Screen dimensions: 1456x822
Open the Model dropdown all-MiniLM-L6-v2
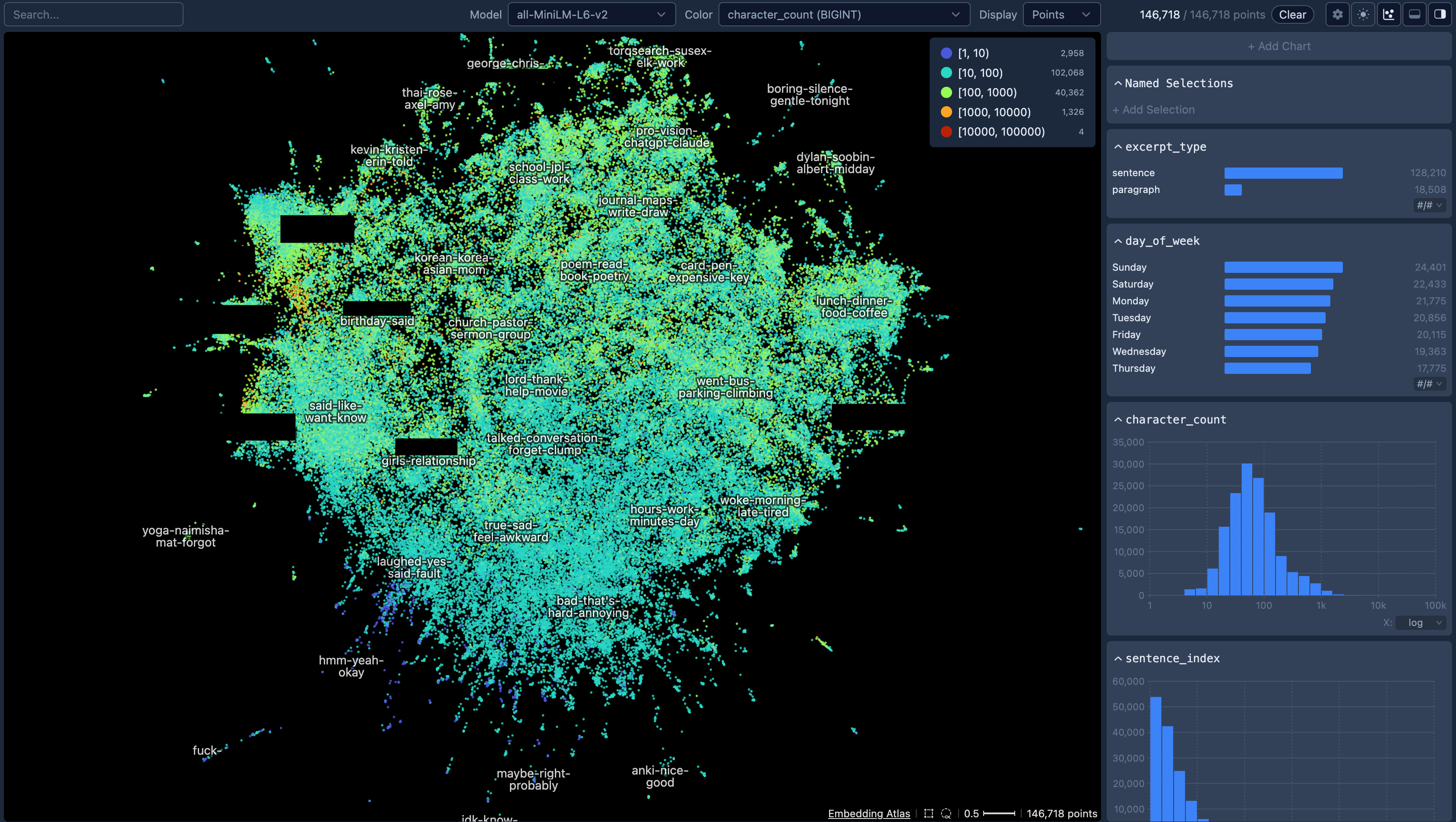pyautogui.click(x=591, y=15)
